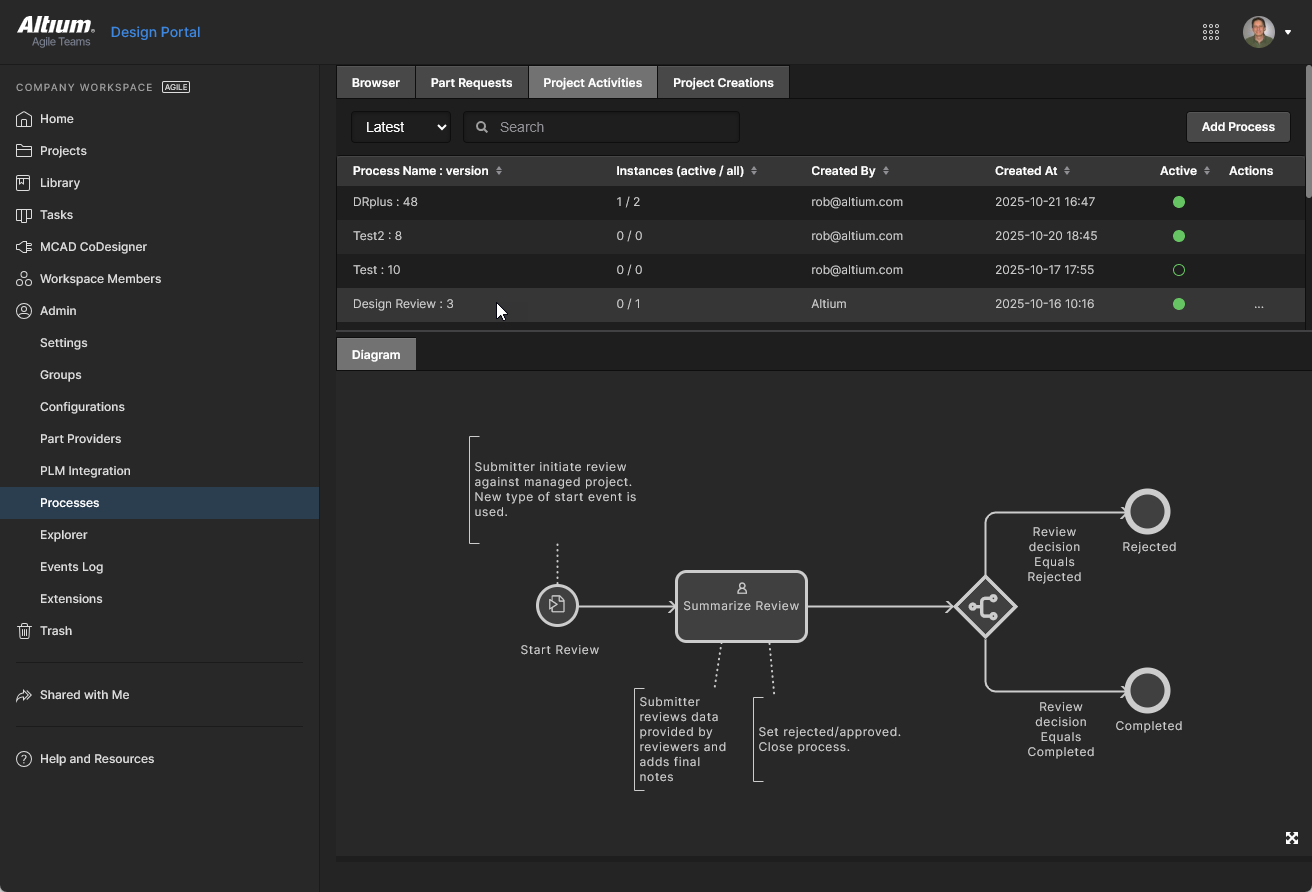Open user profile avatar dropdown arrow

pos(1288,33)
